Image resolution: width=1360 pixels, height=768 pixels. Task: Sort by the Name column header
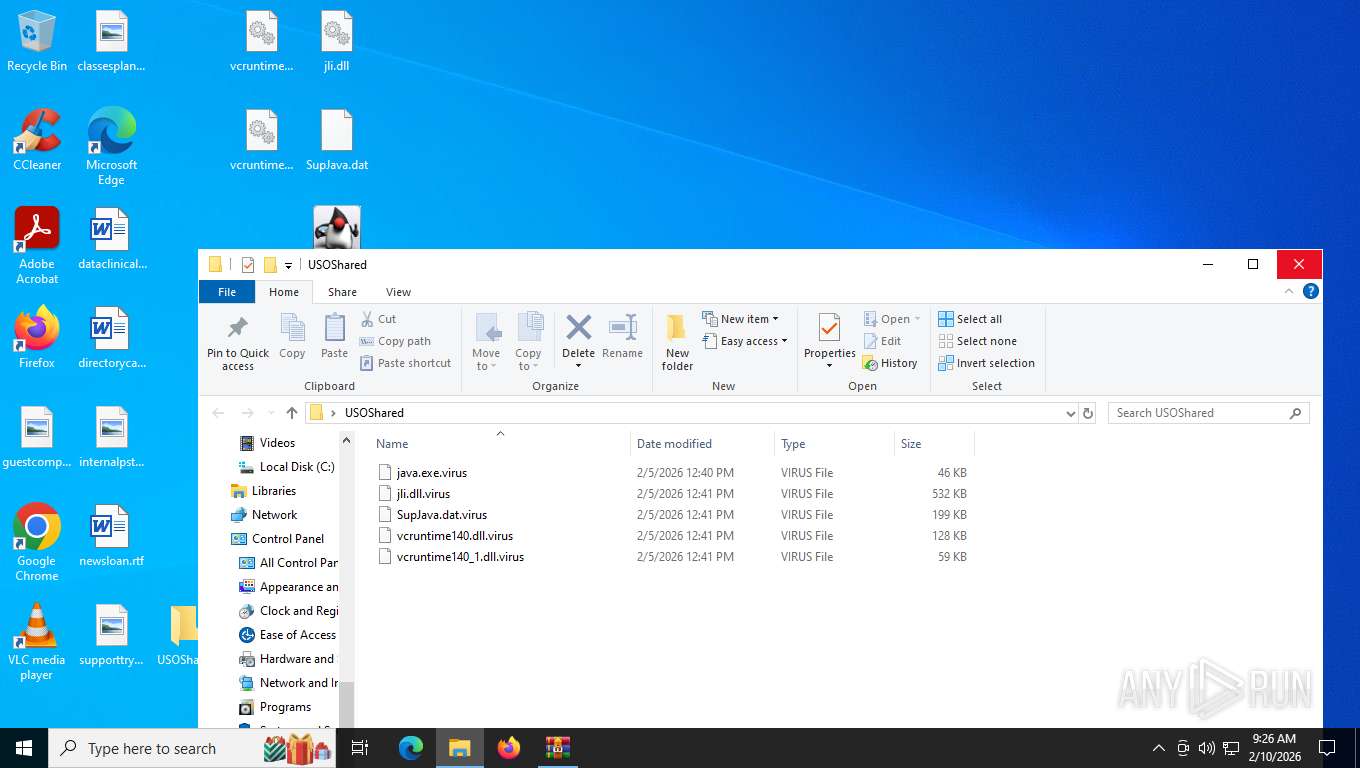pyautogui.click(x=500, y=443)
